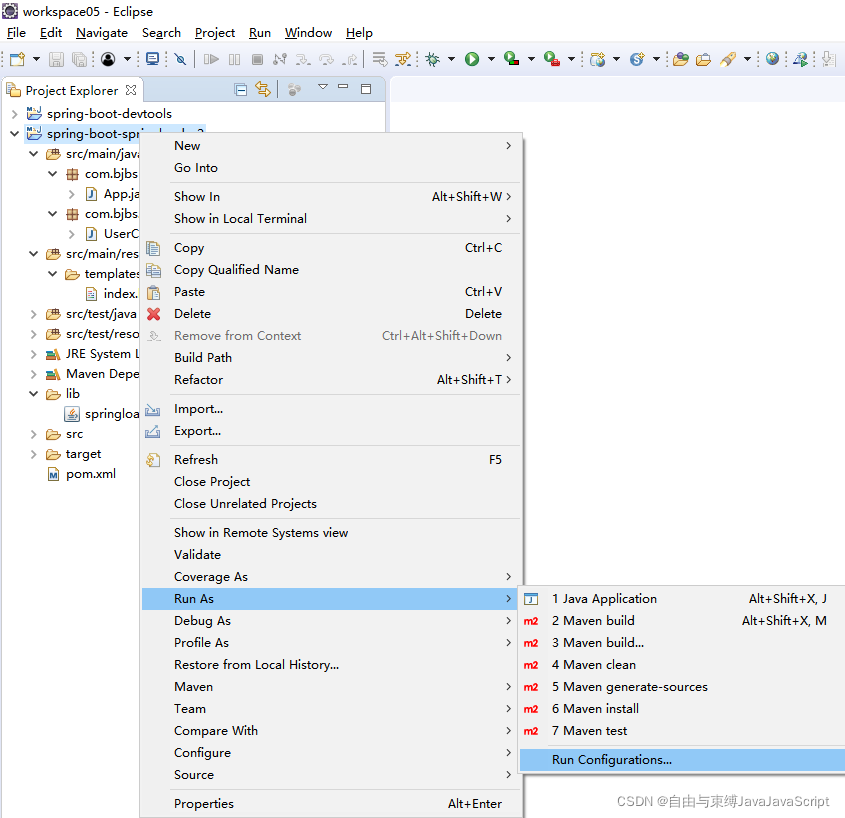Click the Save toolbar icon
The image size is (845, 818).
coord(56,59)
